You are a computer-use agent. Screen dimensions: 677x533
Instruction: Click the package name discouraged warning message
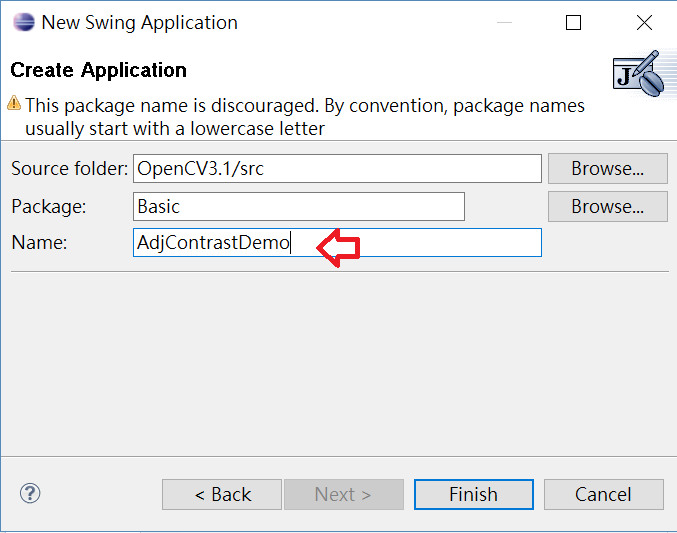(305, 117)
